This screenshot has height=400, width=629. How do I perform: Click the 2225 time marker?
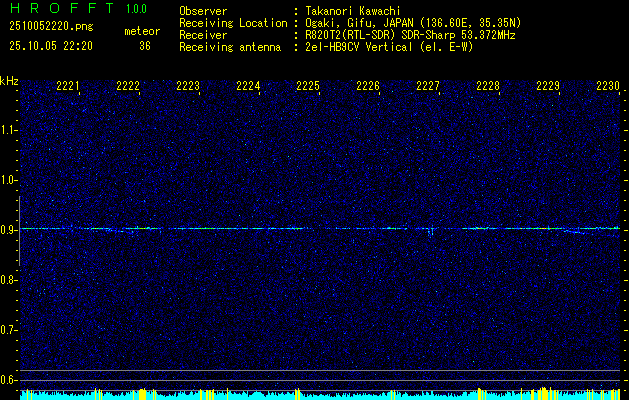(x=308, y=86)
